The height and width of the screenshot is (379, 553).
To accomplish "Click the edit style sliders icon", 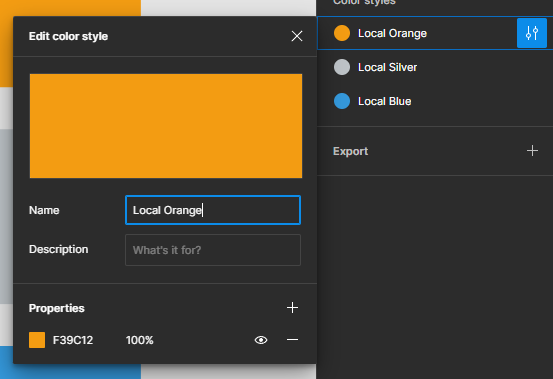I will click(x=531, y=33).
